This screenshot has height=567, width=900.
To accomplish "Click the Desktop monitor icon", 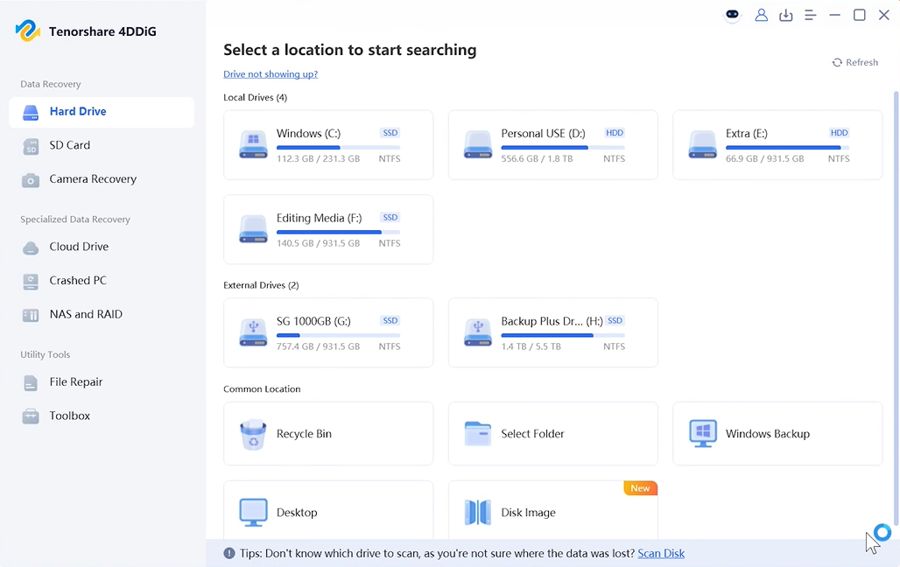I will 253,512.
